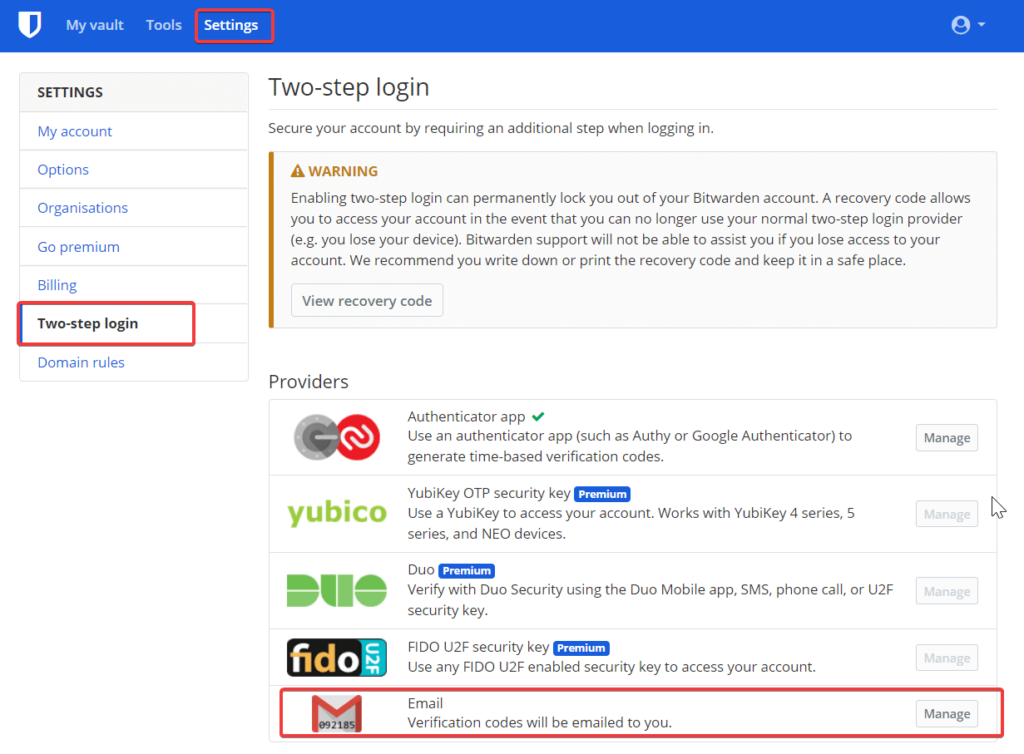Click 'Secure your account by requiring' description
This screenshot has height=754, width=1024.
pyautogui.click(x=490, y=128)
